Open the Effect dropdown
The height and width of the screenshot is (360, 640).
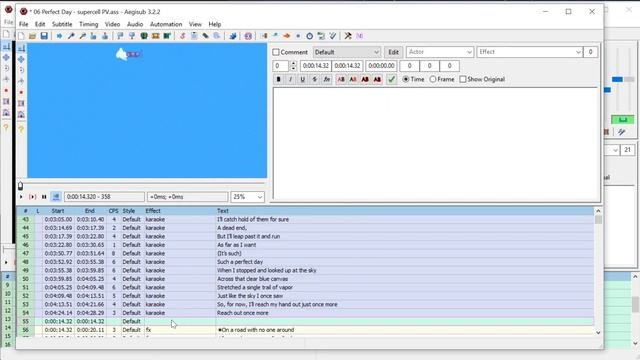529,52
